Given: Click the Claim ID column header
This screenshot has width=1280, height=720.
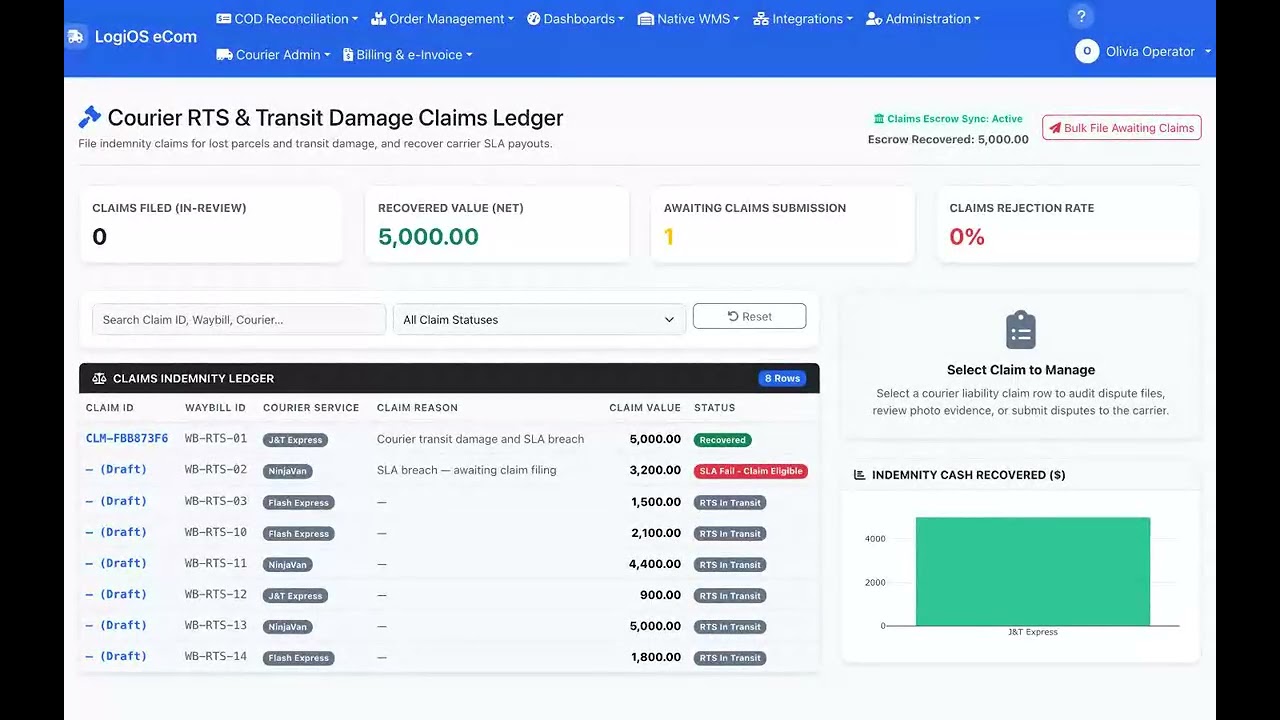Looking at the screenshot, I should (x=110, y=408).
